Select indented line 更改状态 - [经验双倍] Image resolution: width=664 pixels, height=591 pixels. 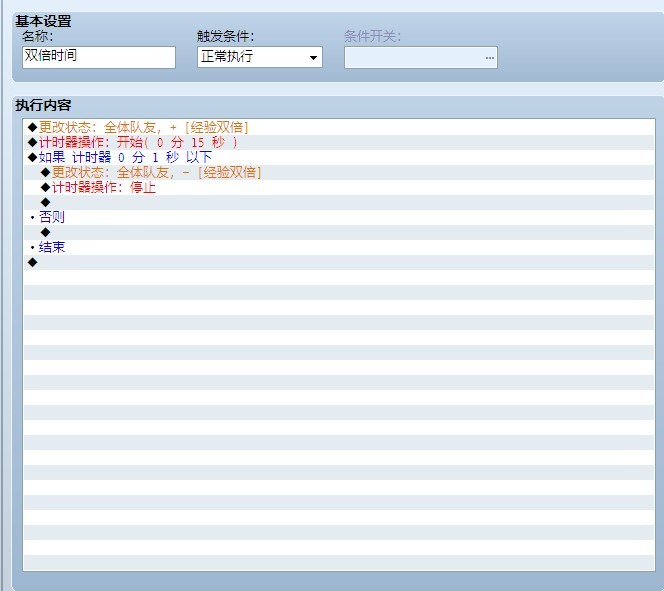coord(339,172)
